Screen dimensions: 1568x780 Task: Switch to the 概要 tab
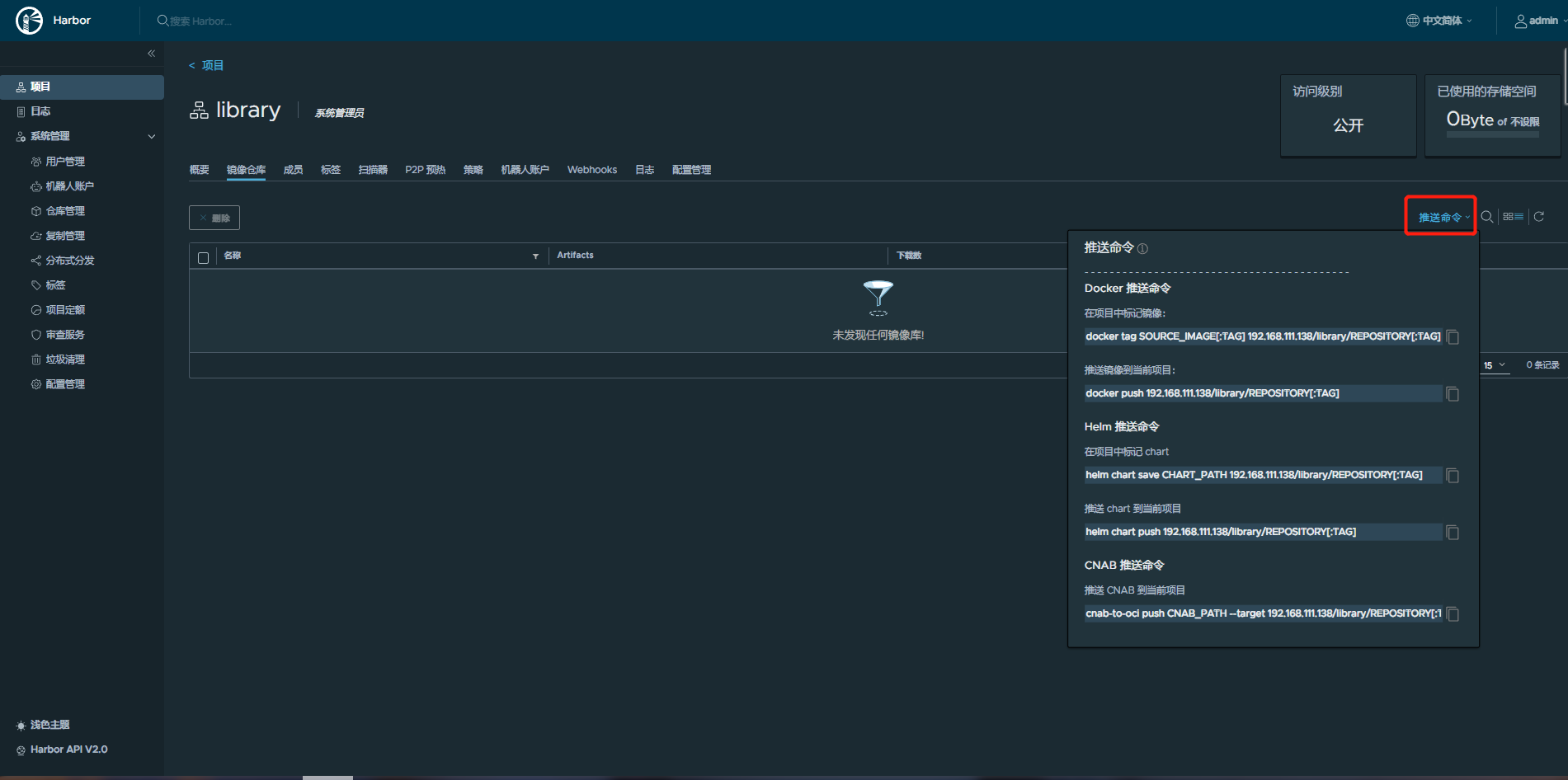(199, 170)
